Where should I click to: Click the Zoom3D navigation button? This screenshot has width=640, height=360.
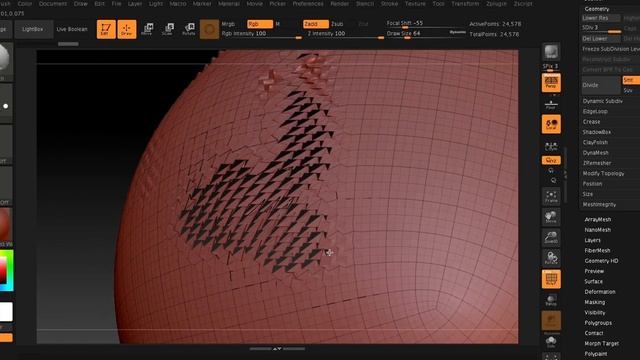551,238
